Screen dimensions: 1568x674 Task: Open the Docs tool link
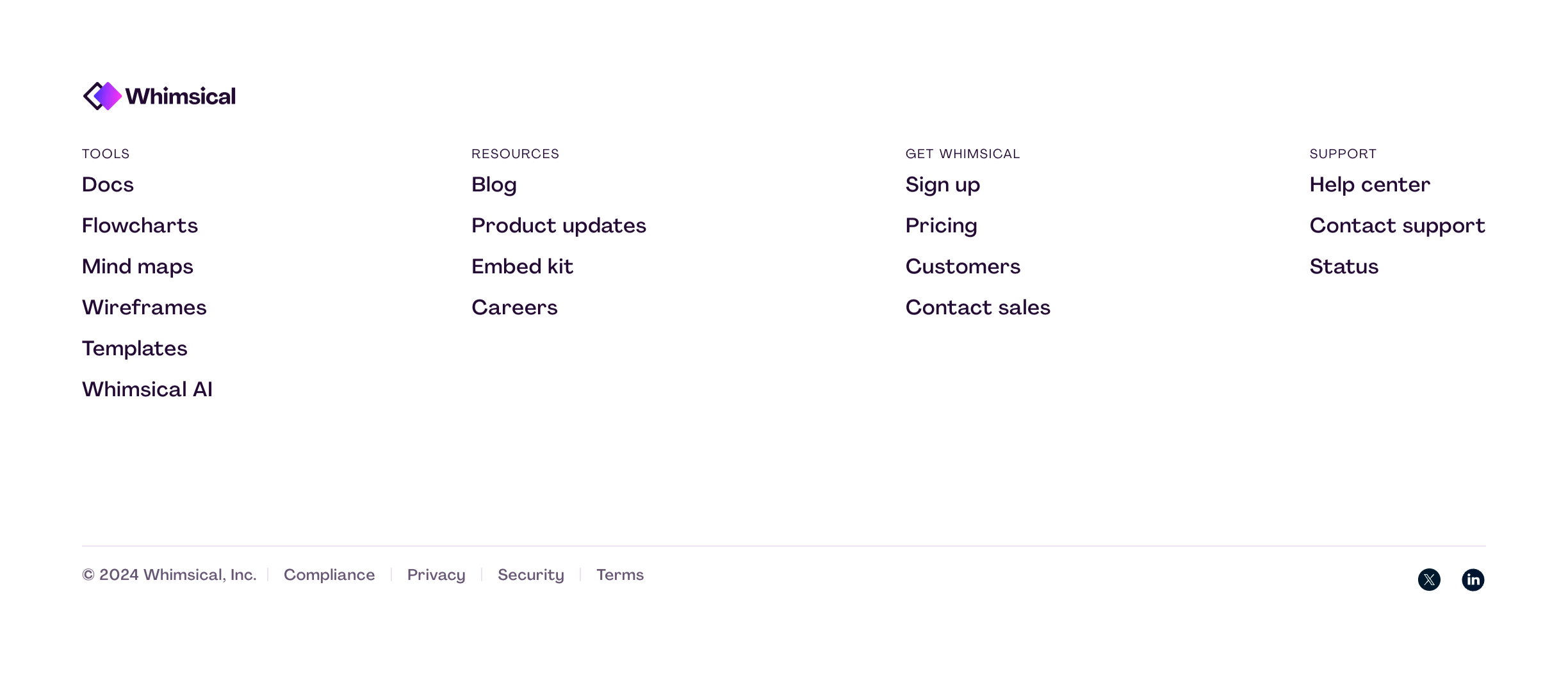(108, 185)
